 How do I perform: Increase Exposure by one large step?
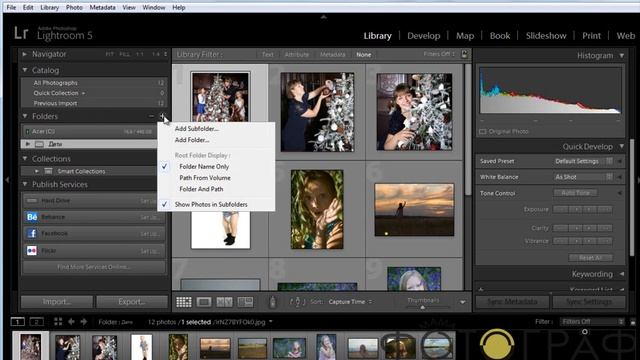pyautogui.click(x=604, y=209)
